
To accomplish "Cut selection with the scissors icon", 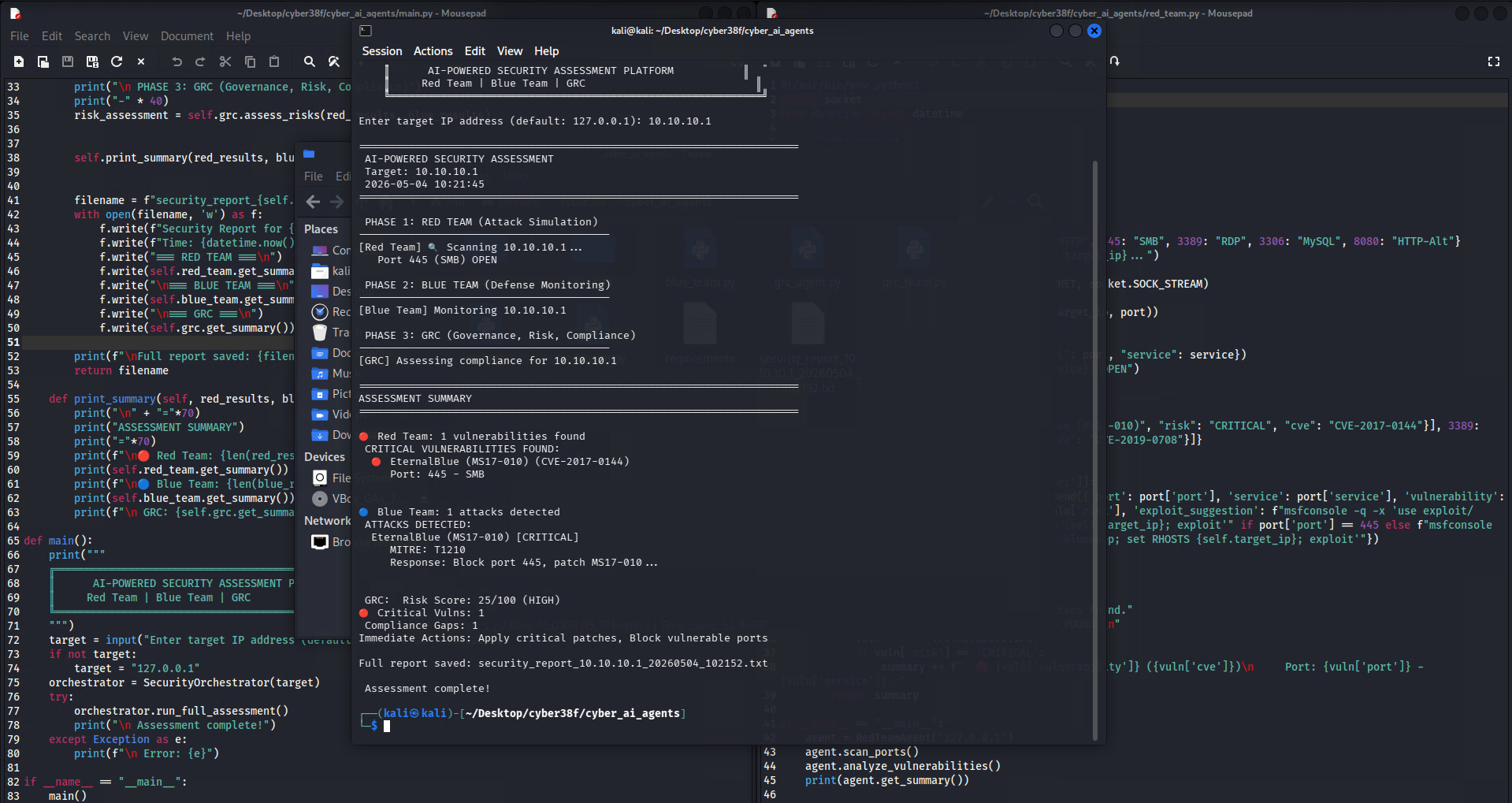I will point(225,61).
